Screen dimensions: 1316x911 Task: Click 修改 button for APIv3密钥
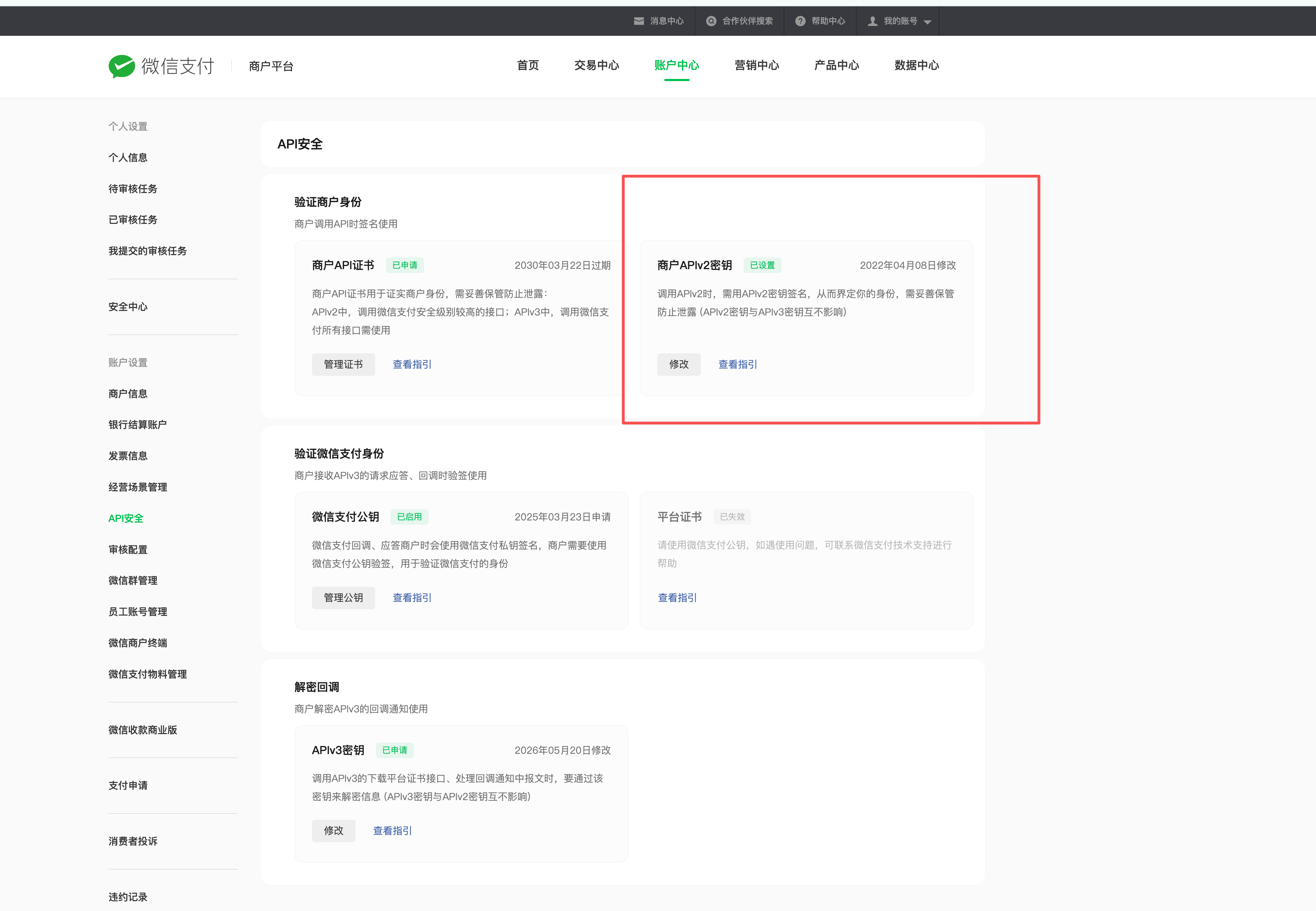click(x=333, y=831)
